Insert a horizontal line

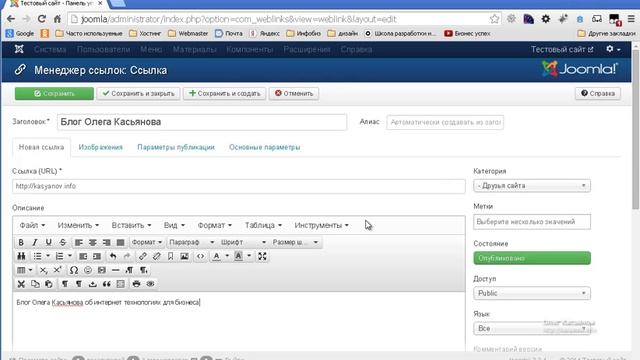coord(116,270)
